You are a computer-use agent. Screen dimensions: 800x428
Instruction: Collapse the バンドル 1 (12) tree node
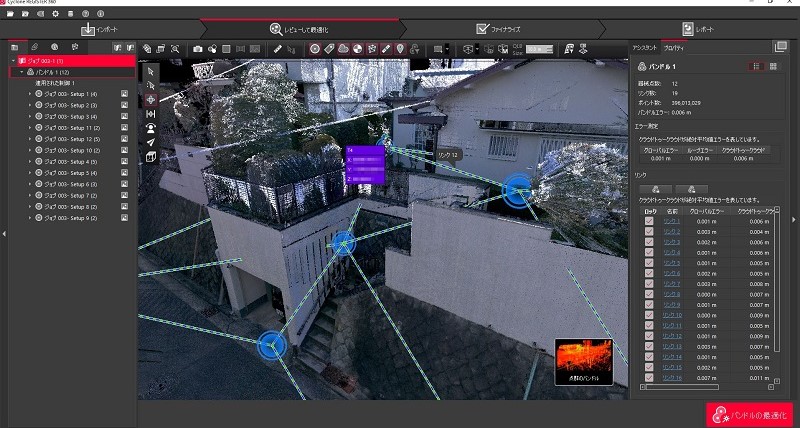point(20,72)
